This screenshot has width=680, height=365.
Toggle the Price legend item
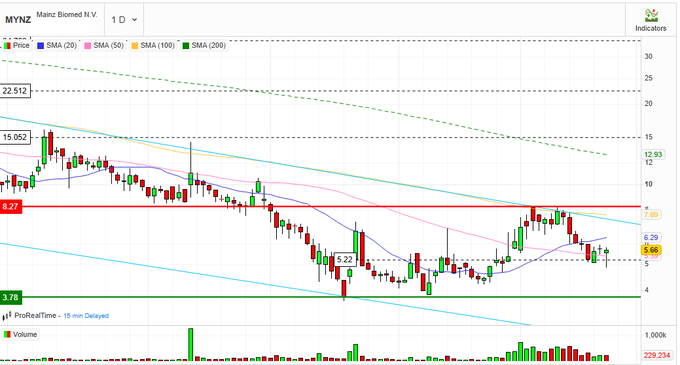click(17, 46)
